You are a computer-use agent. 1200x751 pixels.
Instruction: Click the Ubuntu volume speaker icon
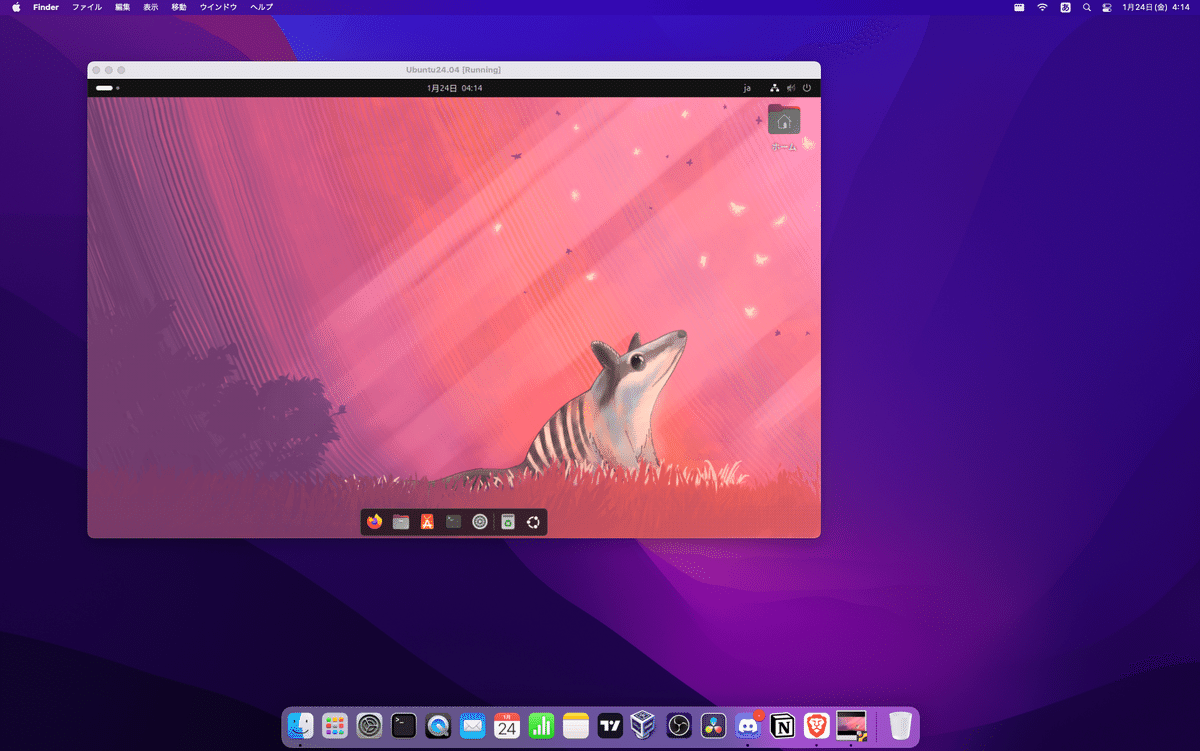point(791,88)
